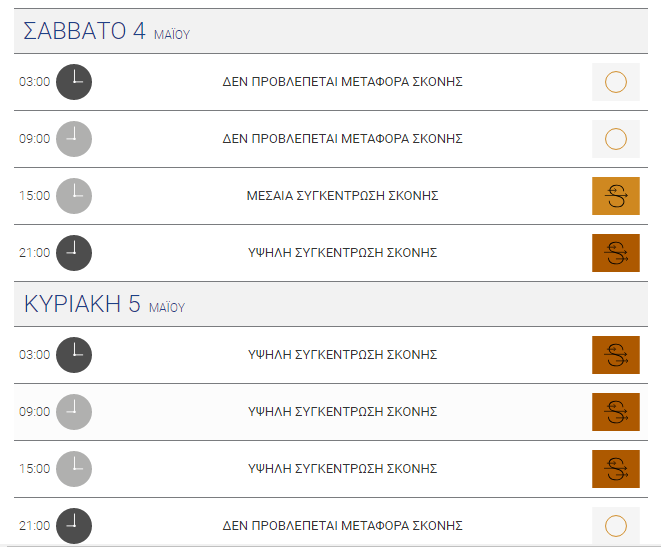Click the no-dust circle icon at Sunday 21:00
This screenshot has height=547, width=661.
pos(616,526)
